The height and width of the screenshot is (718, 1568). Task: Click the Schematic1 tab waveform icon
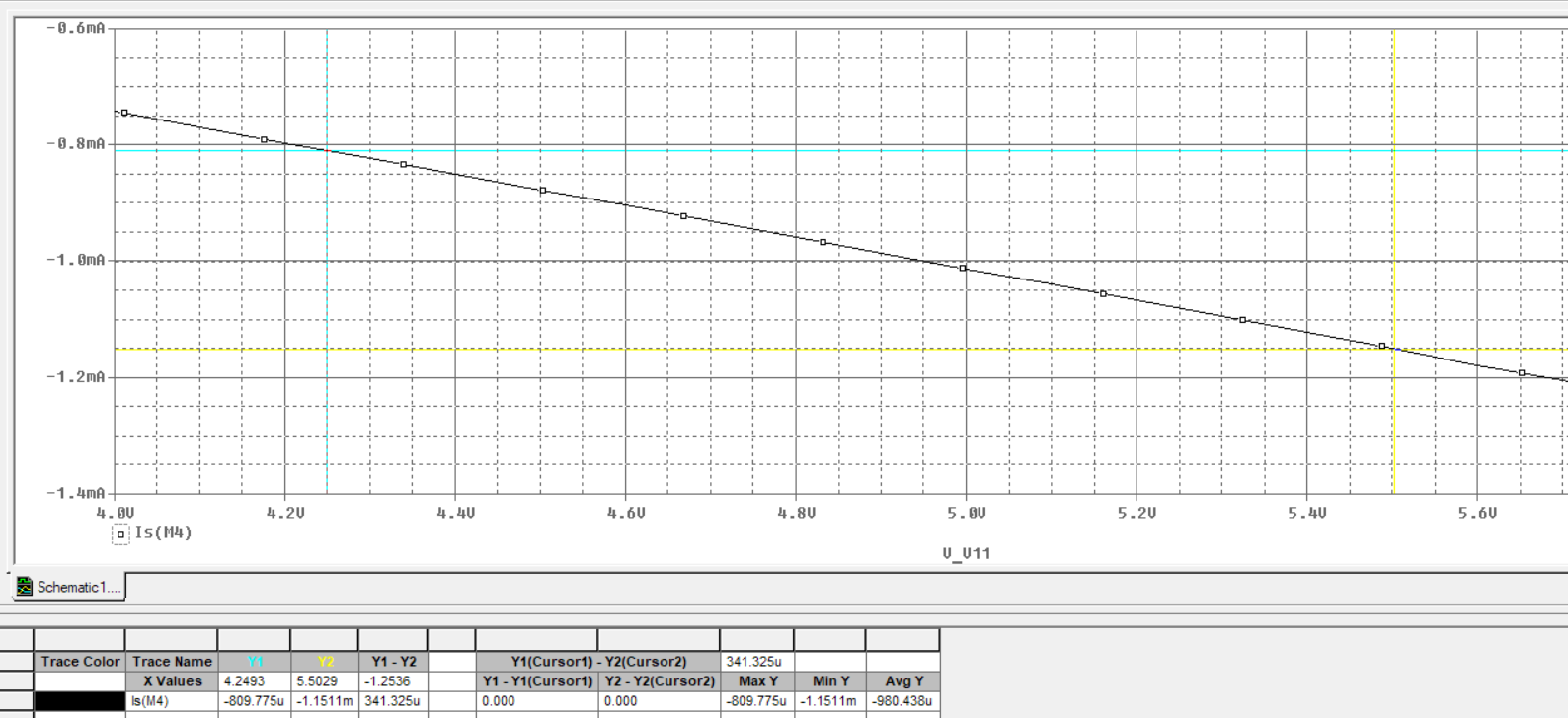click(25, 587)
